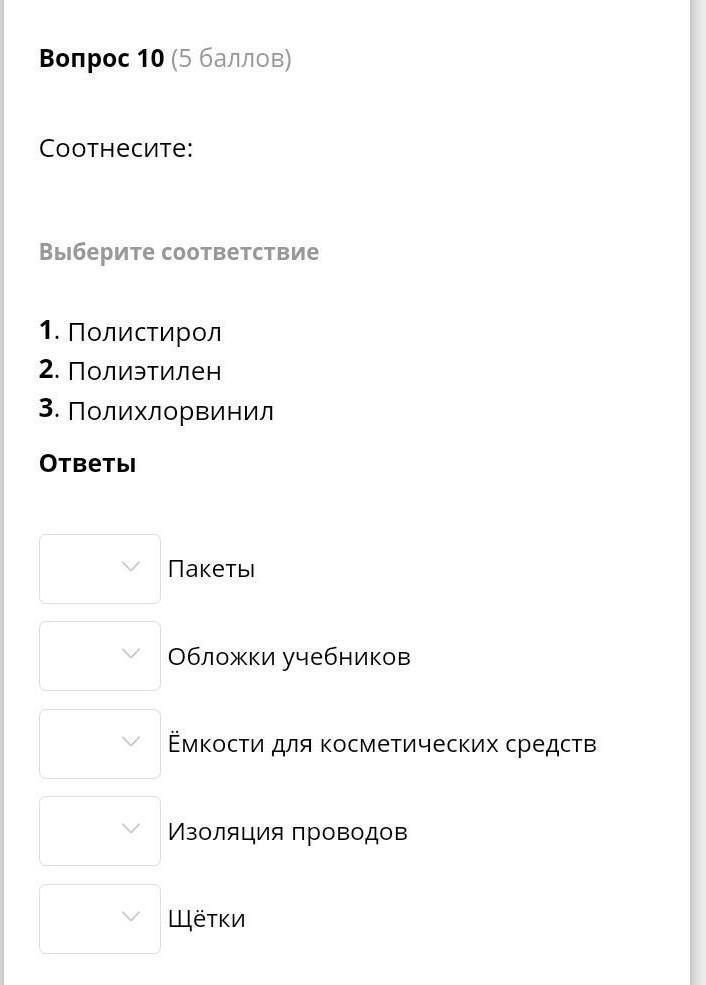Click the Ответы section heading
Viewport: 706px width, 985px height.
tap(87, 464)
